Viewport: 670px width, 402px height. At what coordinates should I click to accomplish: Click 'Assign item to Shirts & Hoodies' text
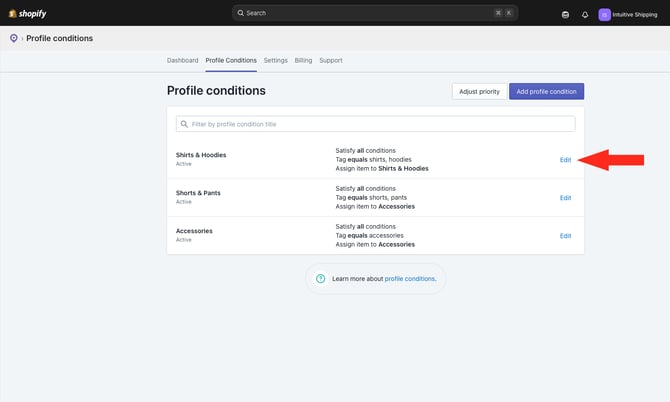[382, 168]
